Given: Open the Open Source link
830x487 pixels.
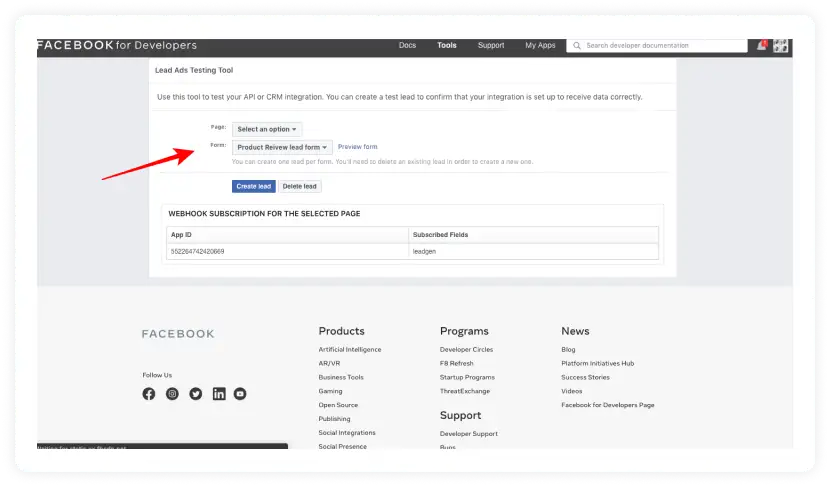Looking at the screenshot, I should (338, 405).
